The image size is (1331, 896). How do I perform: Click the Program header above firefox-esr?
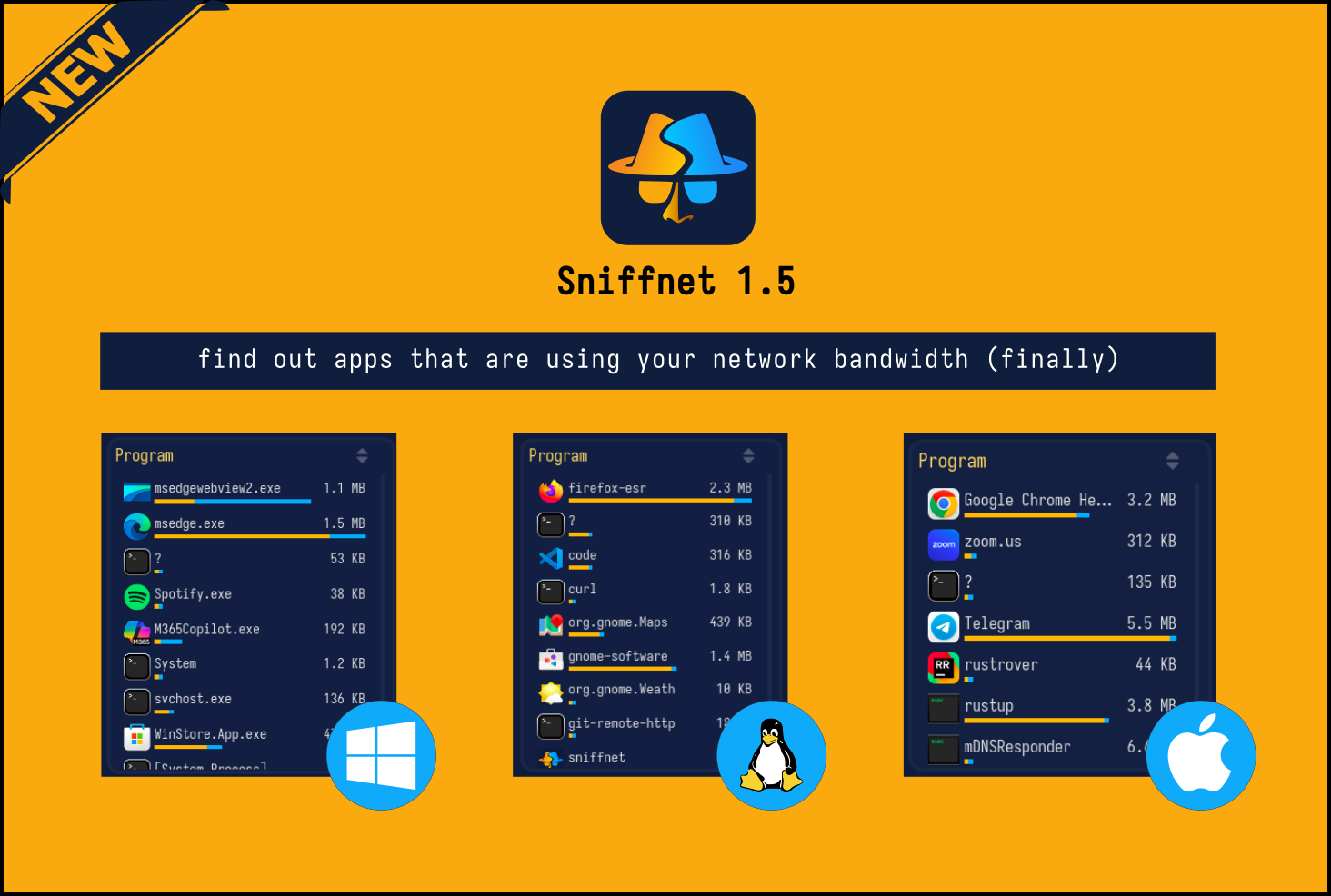pos(558,455)
